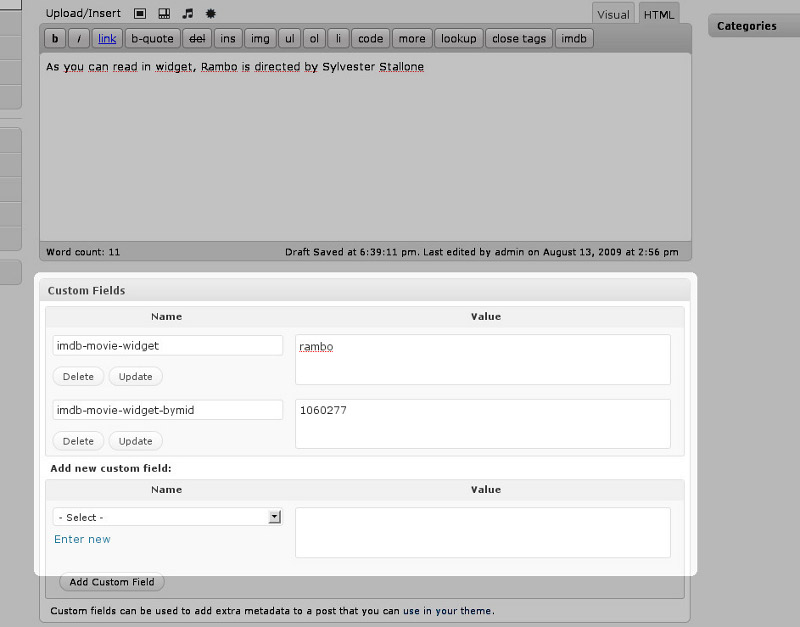Image resolution: width=800 pixels, height=627 pixels.
Task: Click the del quicktag button
Action: 197,39
